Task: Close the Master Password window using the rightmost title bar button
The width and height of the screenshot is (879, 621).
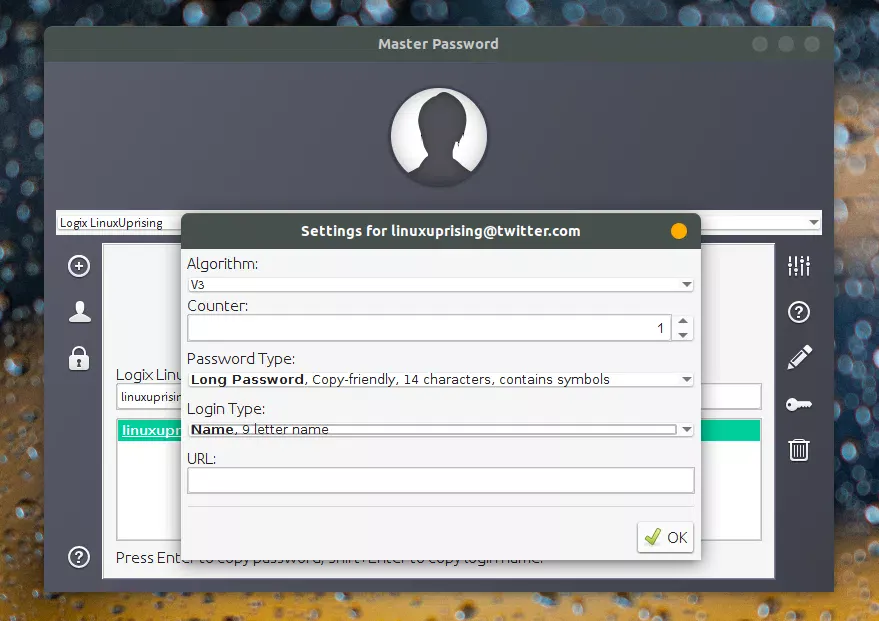Action: point(812,44)
